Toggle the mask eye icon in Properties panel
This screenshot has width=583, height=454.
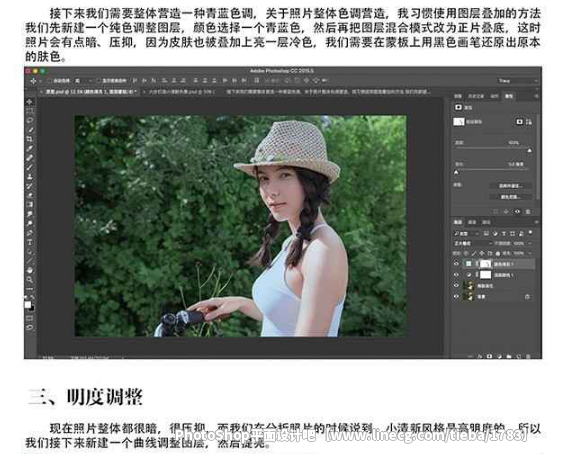coord(517,211)
